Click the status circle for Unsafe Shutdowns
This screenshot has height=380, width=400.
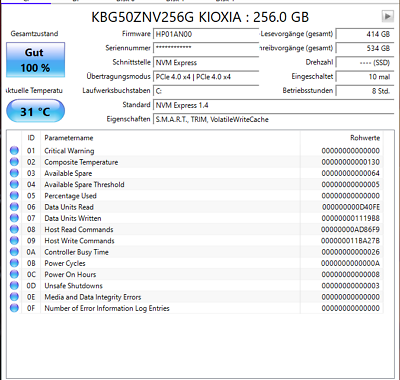click(14, 286)
